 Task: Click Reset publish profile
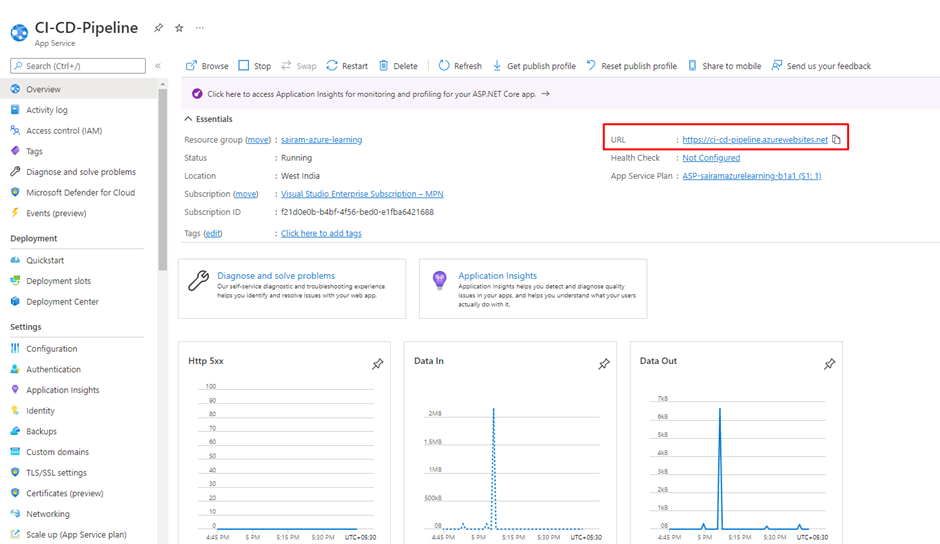(x=631, y=66)
